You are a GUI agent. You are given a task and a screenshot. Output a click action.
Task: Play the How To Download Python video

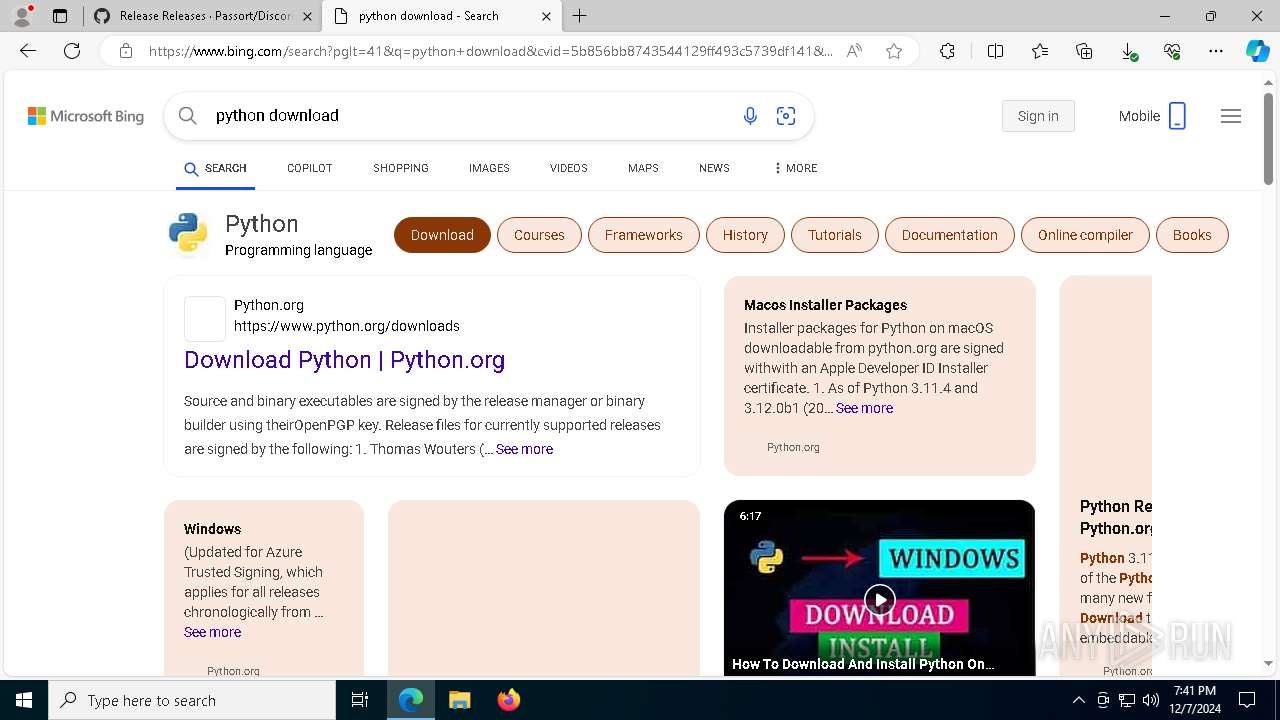[x=880, y=599]
